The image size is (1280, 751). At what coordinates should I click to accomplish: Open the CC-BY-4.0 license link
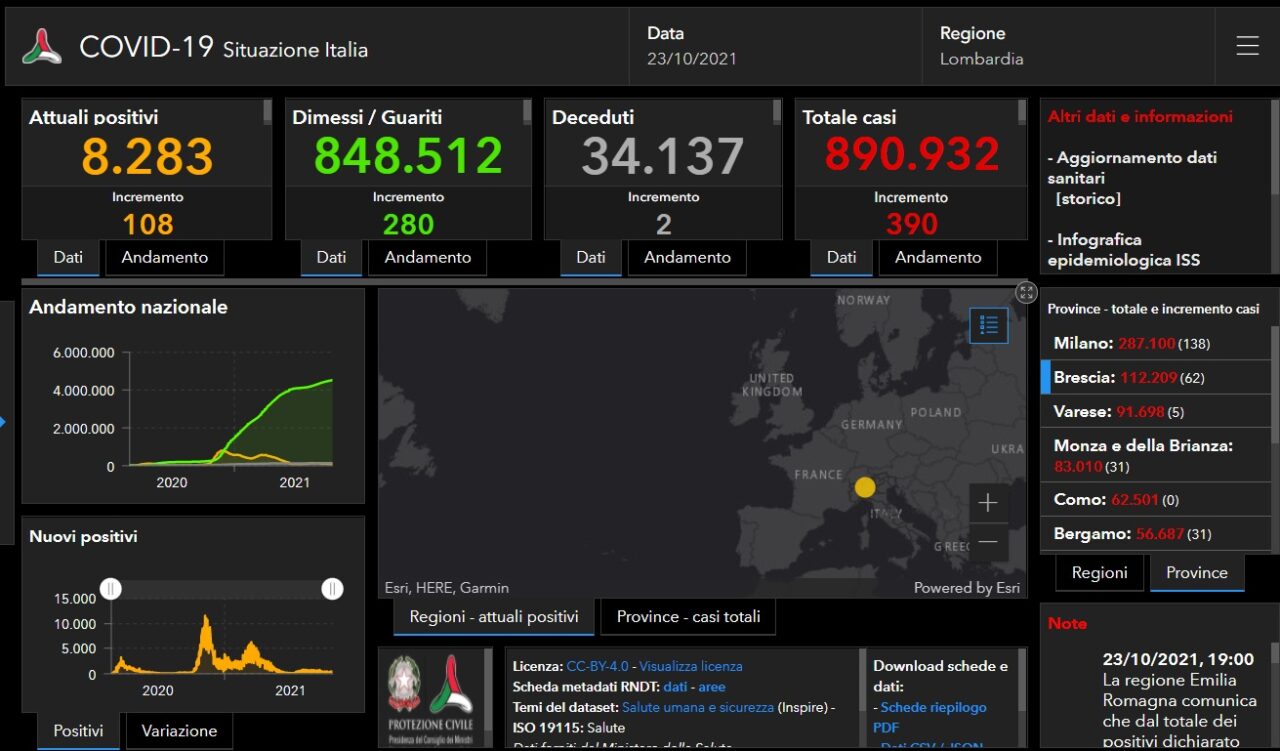pyautogui.click(x=597, y=666)
